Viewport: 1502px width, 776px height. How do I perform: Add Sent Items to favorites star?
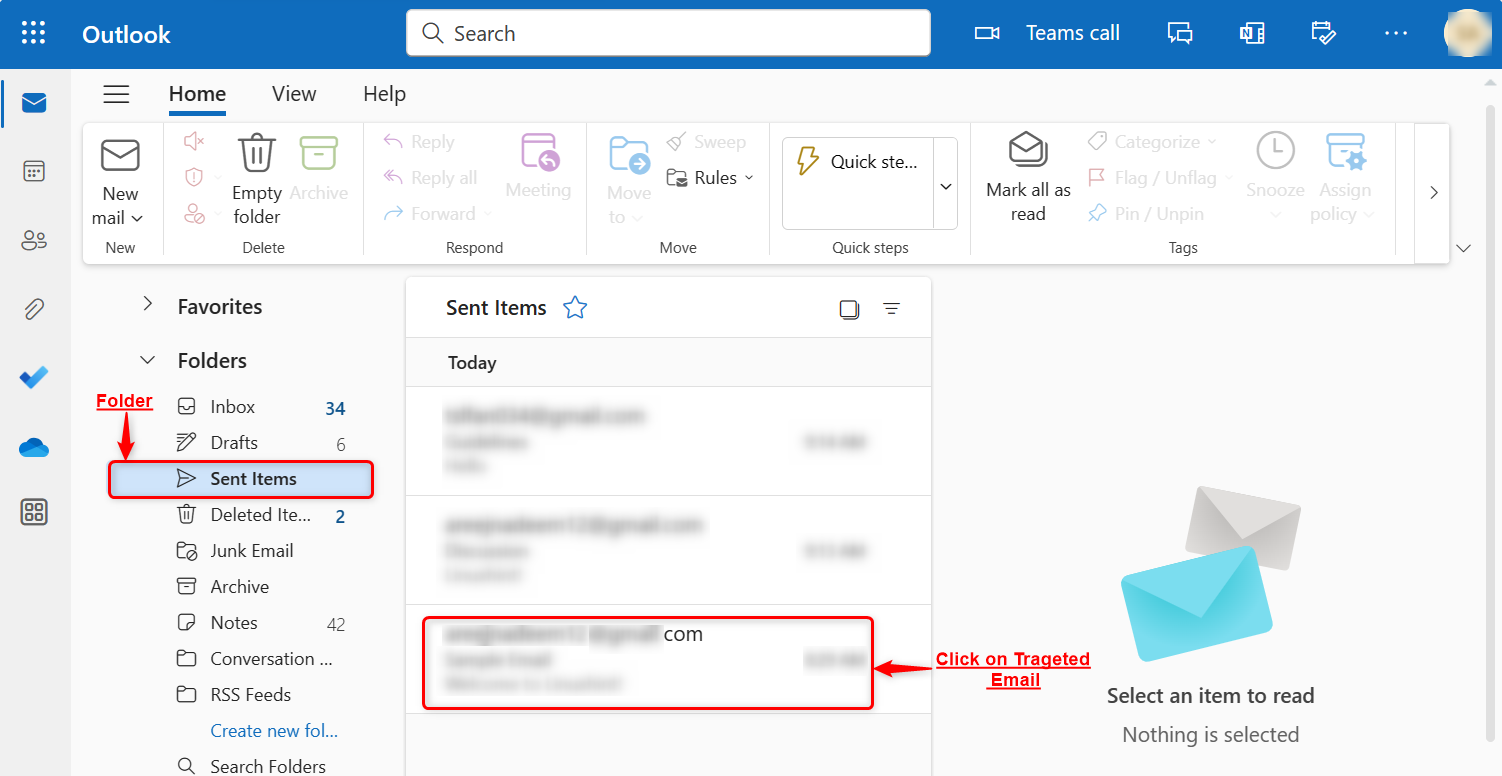[x=575, y=308]
